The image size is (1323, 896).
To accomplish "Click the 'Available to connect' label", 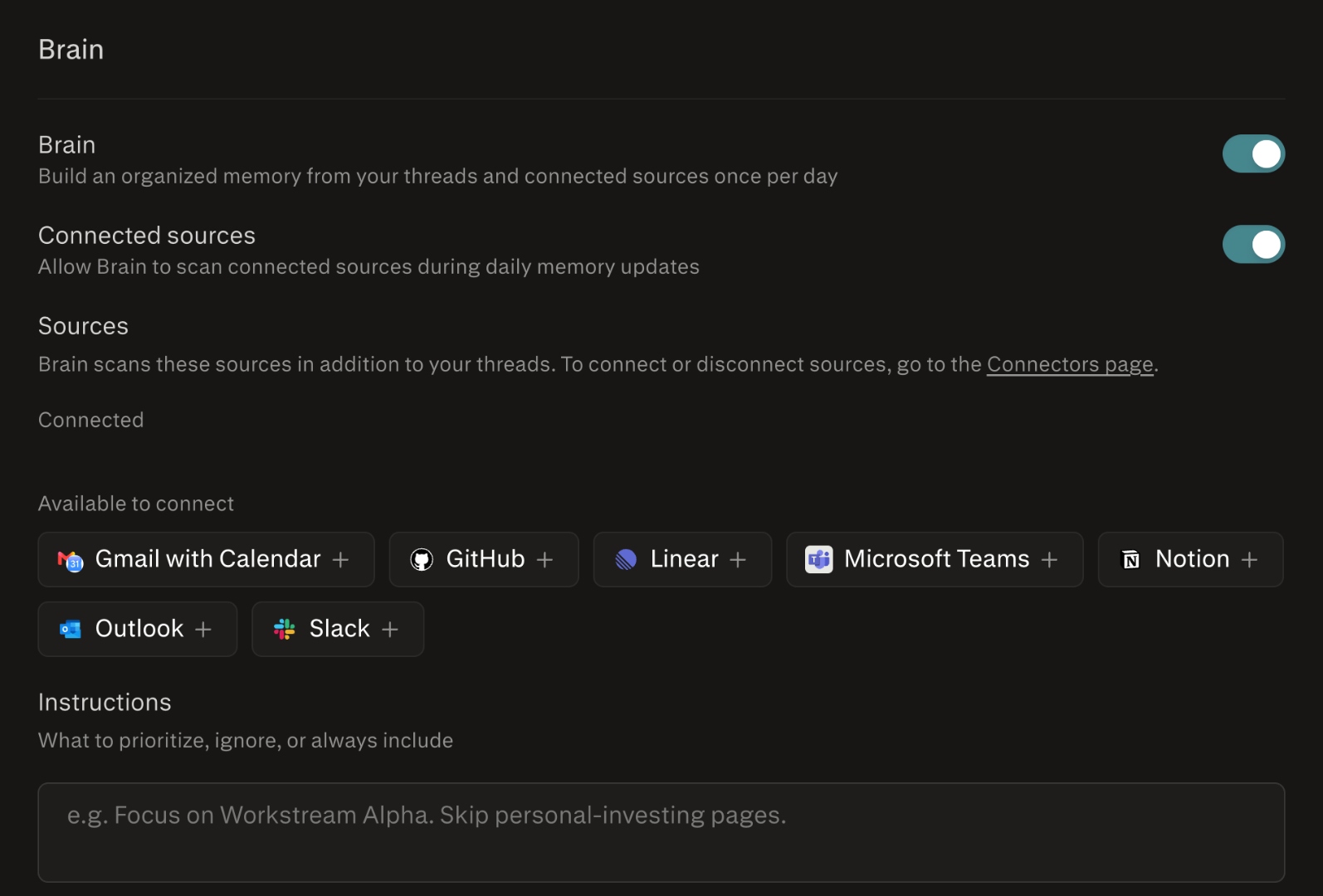I will tap(136, 504).
